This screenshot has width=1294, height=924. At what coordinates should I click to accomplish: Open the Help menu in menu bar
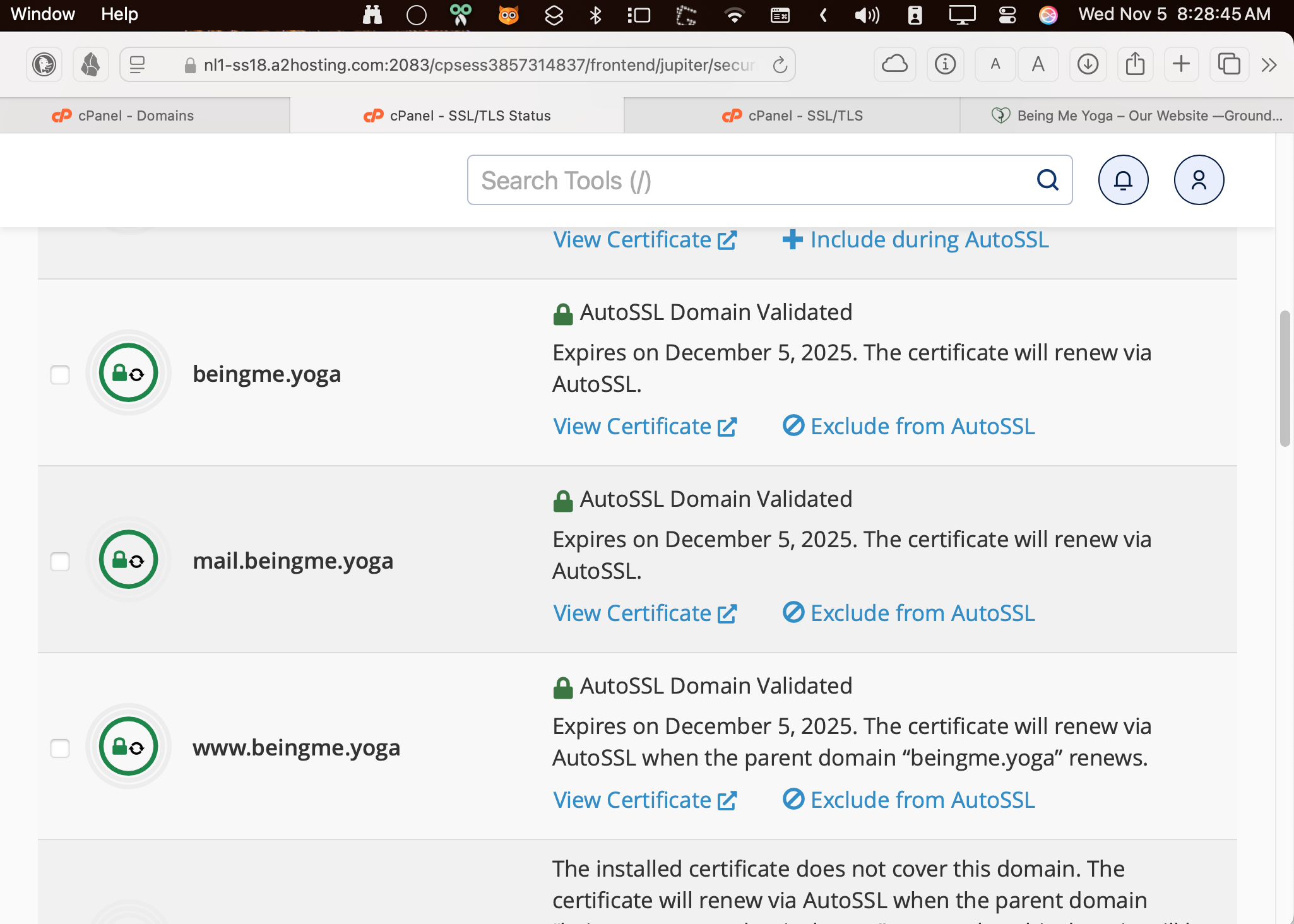point(119,14)
